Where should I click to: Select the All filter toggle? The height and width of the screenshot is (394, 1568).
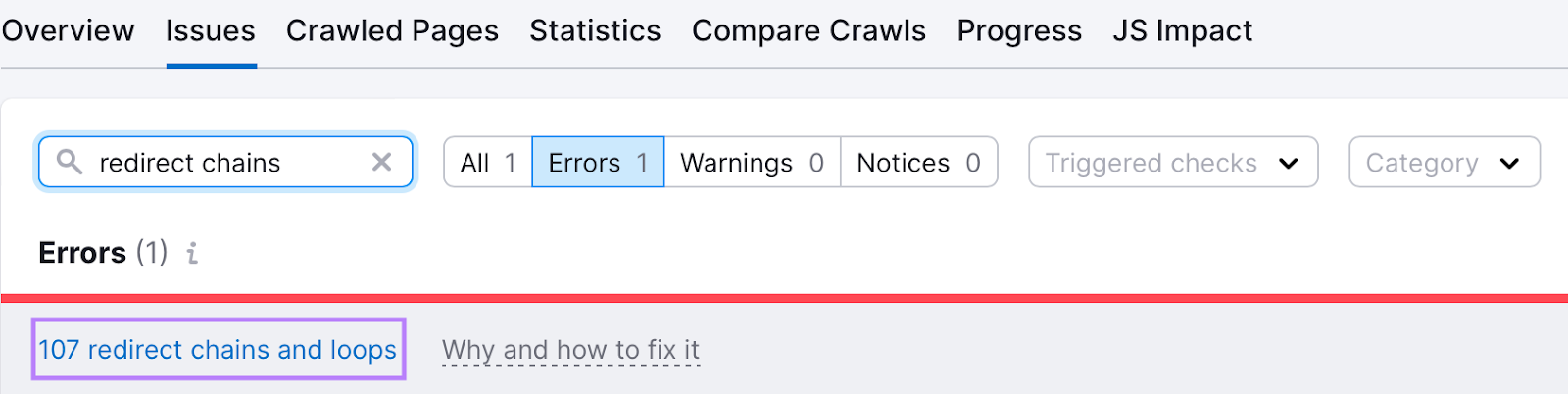pyautogui.click(x=488, y=162)
